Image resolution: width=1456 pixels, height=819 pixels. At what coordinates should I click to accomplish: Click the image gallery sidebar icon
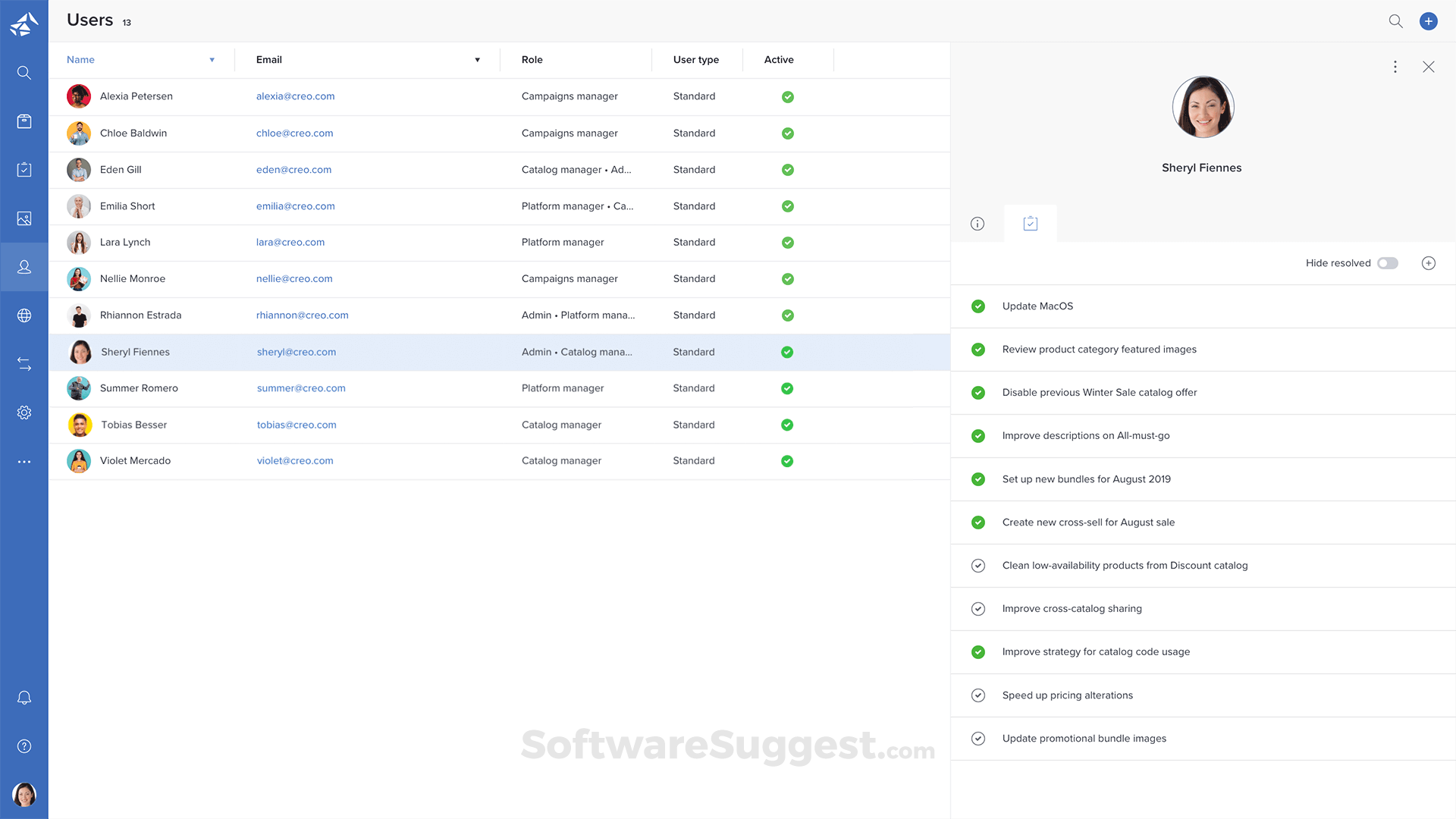pos(24,218)
